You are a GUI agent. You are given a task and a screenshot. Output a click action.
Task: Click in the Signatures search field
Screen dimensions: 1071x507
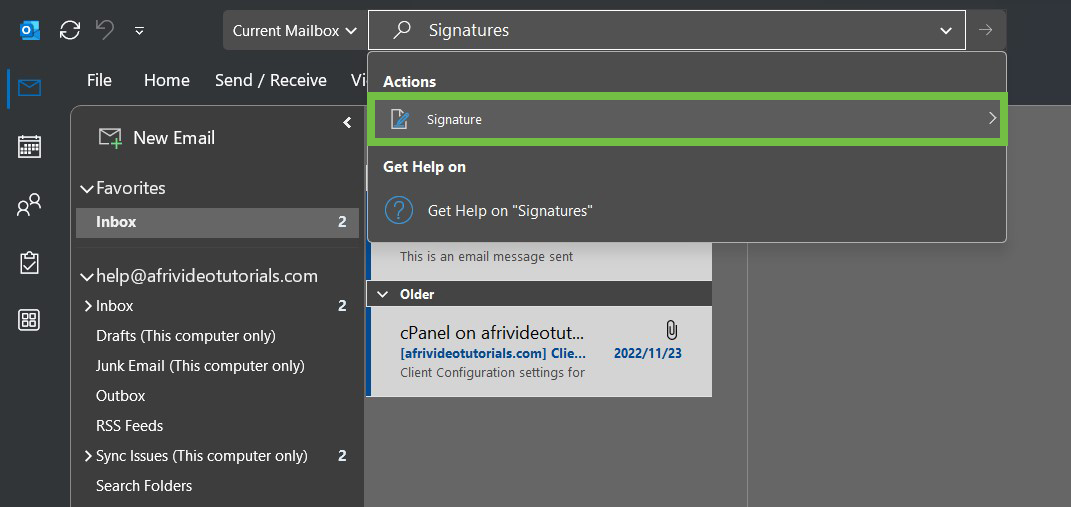(660, 31)
